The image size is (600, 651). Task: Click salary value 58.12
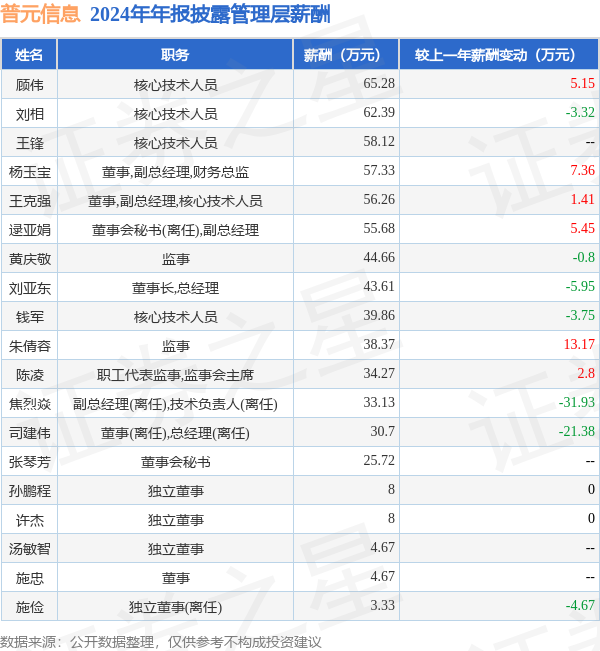point(379,141)
